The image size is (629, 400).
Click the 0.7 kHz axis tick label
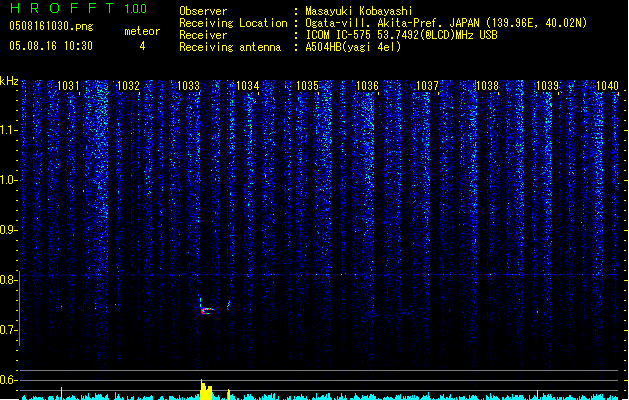pyautogui.click(x=8, y=330)
